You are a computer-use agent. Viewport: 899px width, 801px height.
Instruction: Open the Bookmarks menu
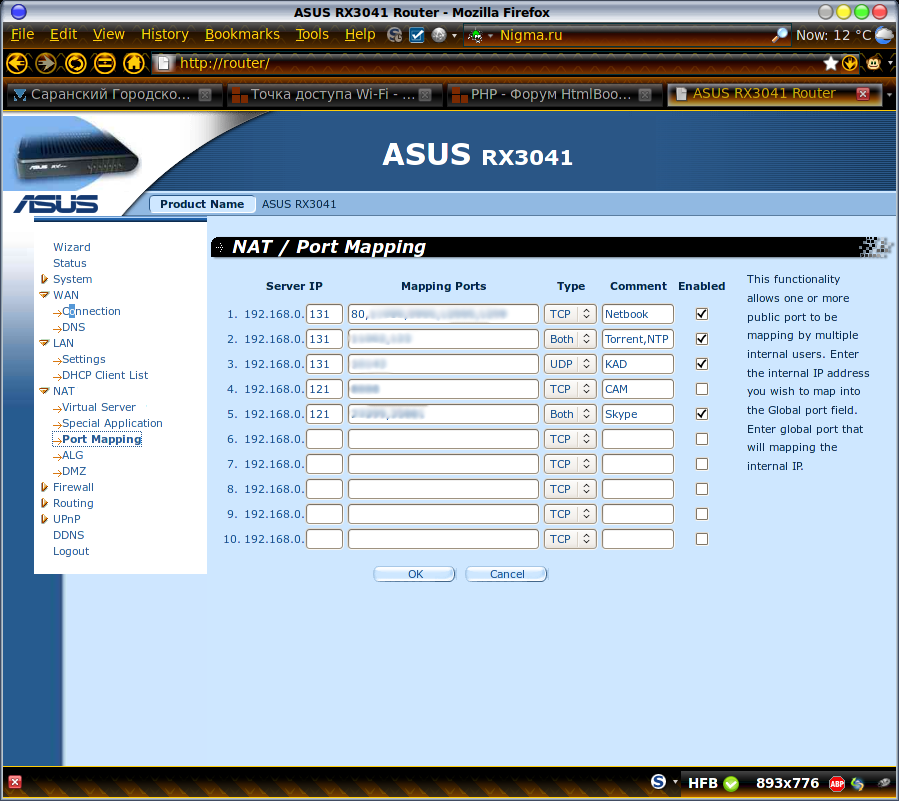coord(242,35)
